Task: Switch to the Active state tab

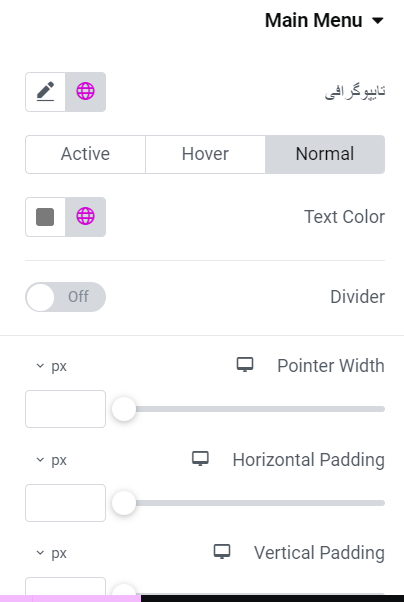Action: point(85,154)
